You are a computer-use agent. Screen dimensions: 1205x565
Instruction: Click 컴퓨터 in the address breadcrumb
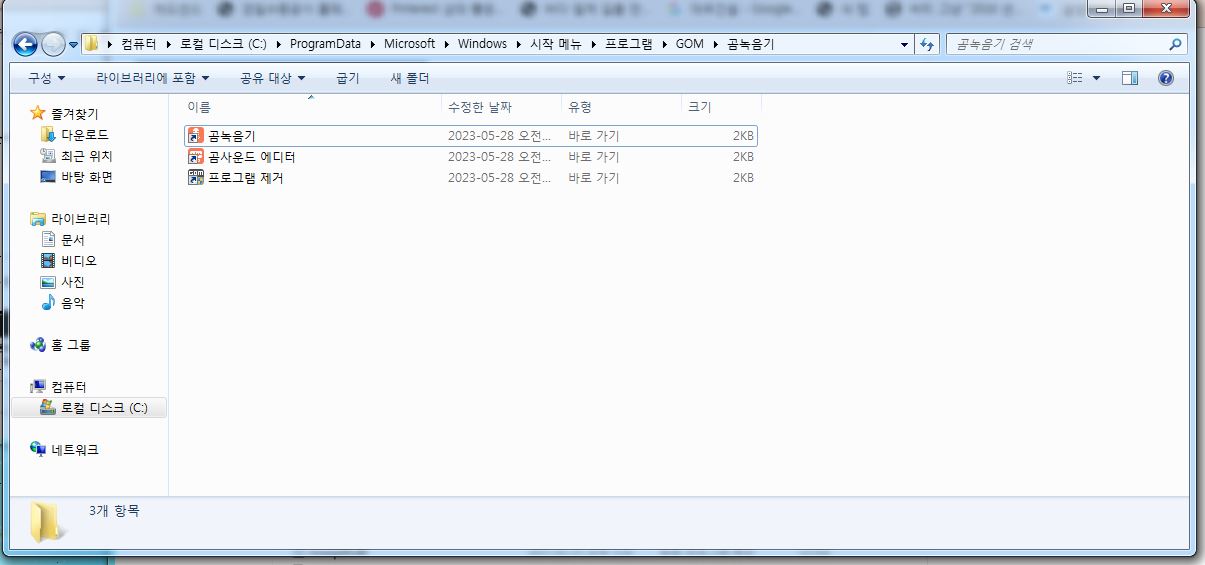tap(138, 44)
